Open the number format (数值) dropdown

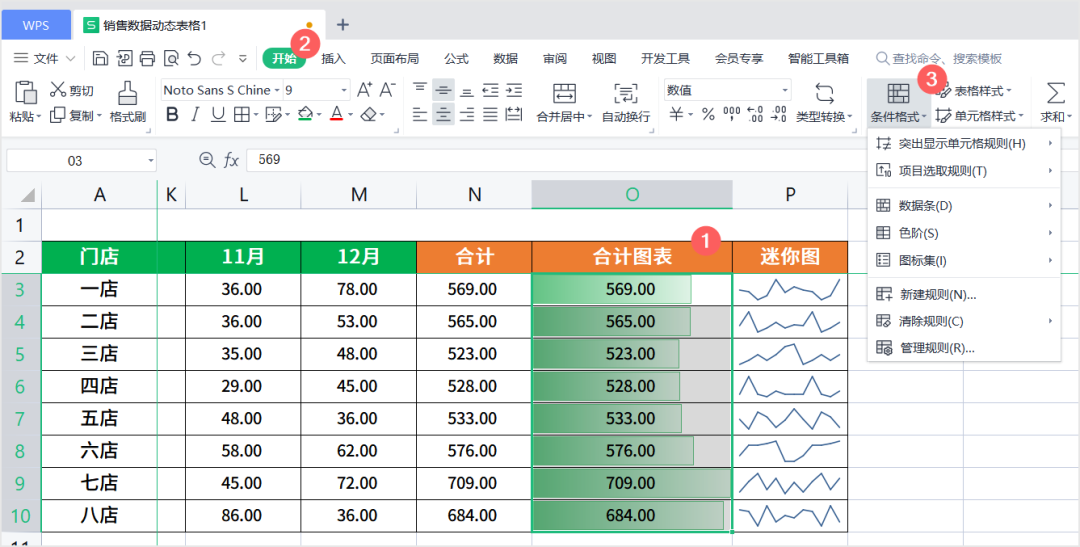pyautogui.click(x=782, y=90)
